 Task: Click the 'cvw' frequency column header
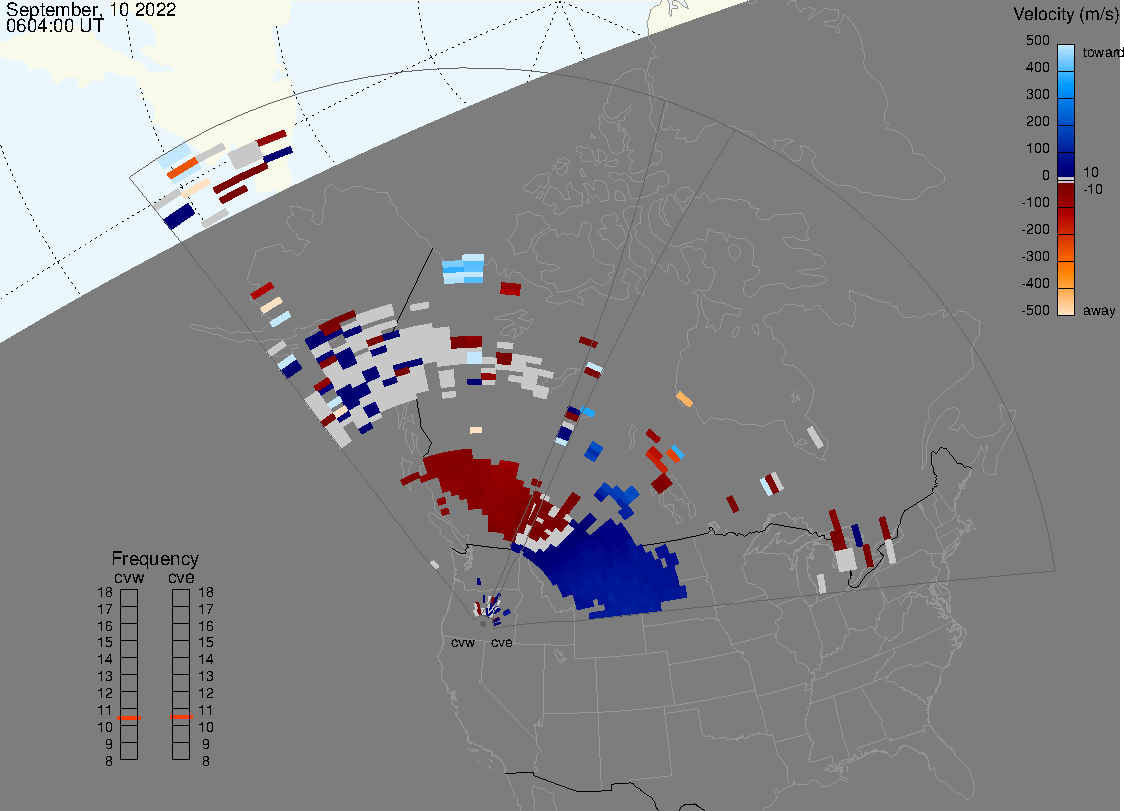[129, 577]
